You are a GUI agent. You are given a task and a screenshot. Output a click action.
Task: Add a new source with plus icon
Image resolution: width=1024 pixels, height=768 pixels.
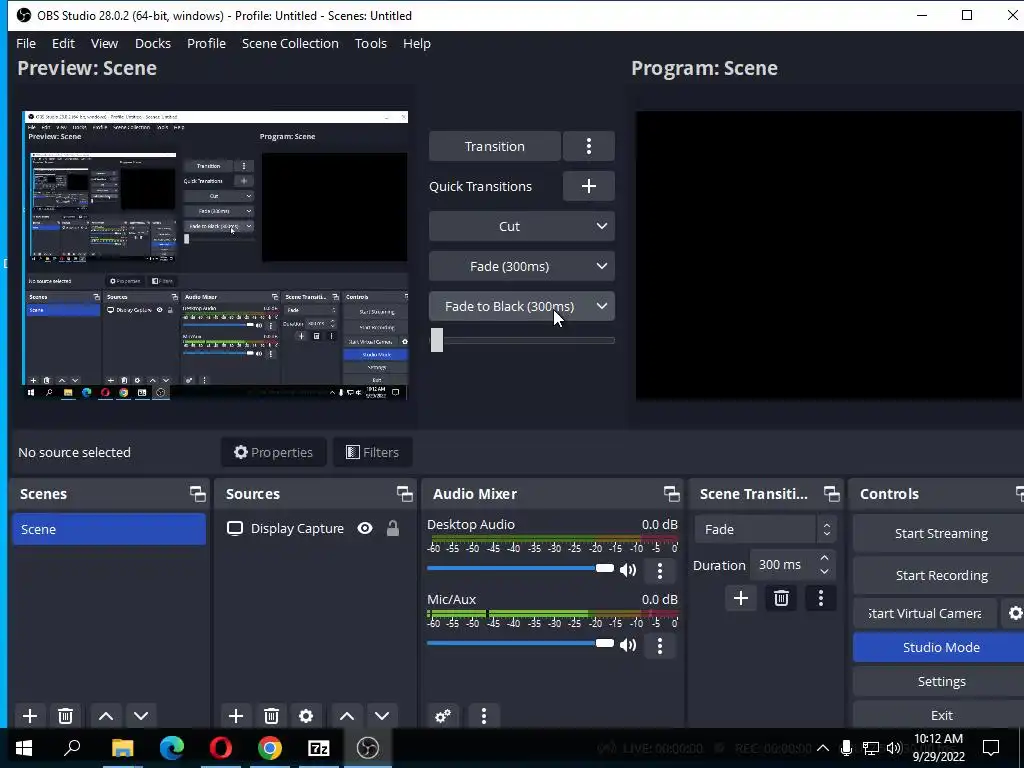pos(236,716)
